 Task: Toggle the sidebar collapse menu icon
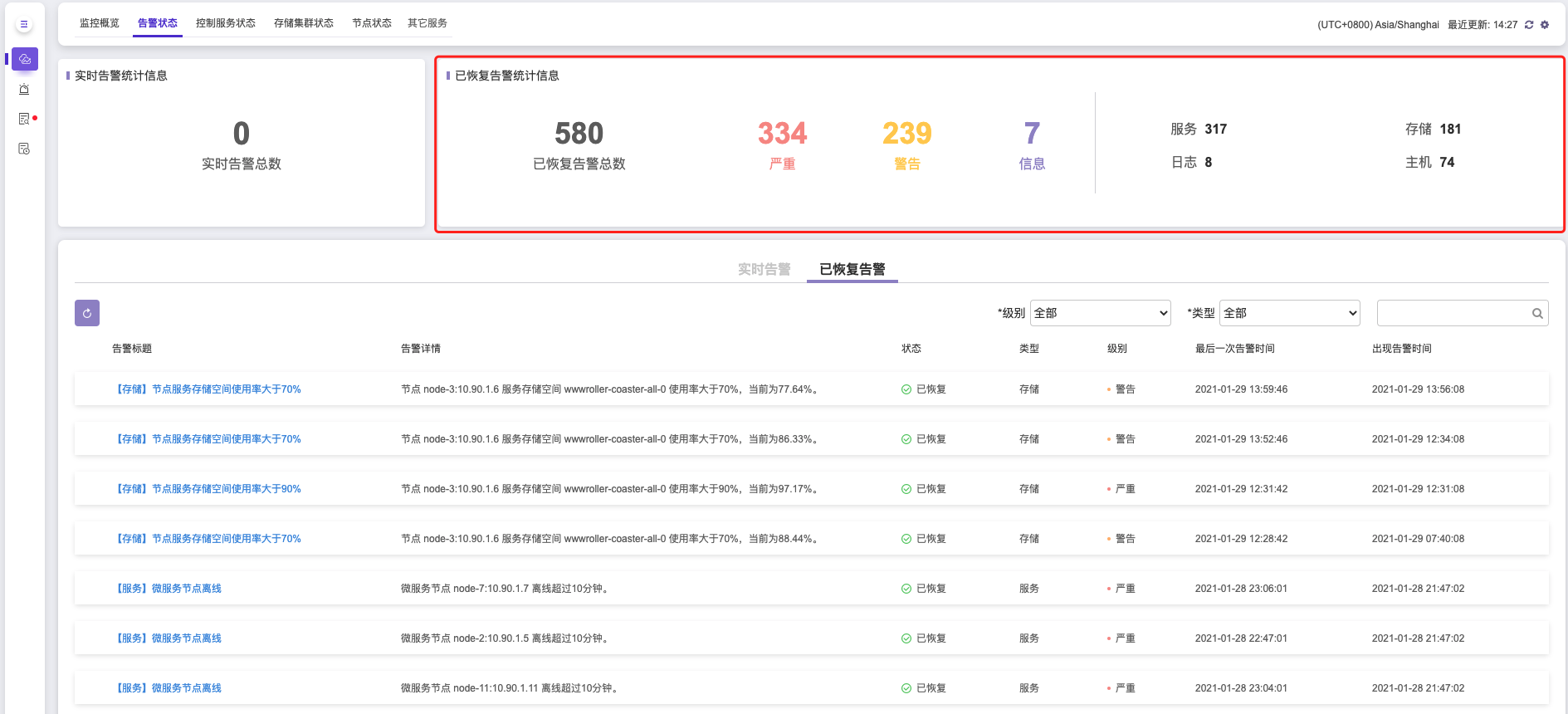pyautogui.click(x=24, y=25)
